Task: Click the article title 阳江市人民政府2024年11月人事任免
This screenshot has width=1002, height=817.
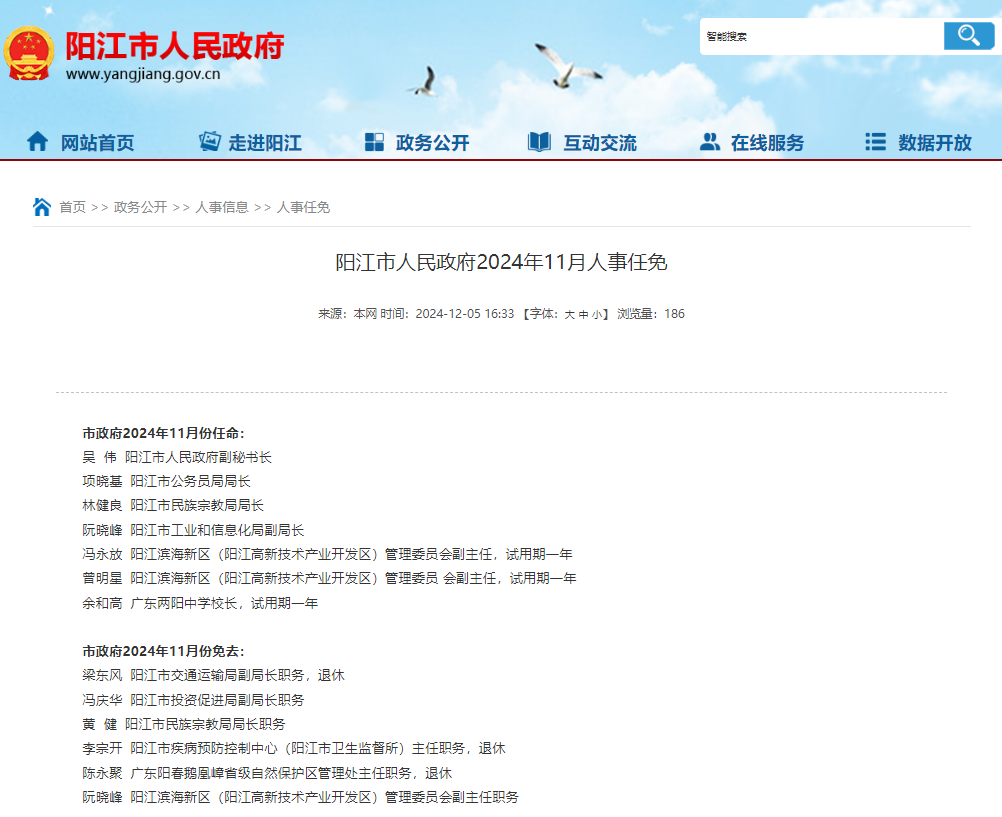Action: click(502, 262)
